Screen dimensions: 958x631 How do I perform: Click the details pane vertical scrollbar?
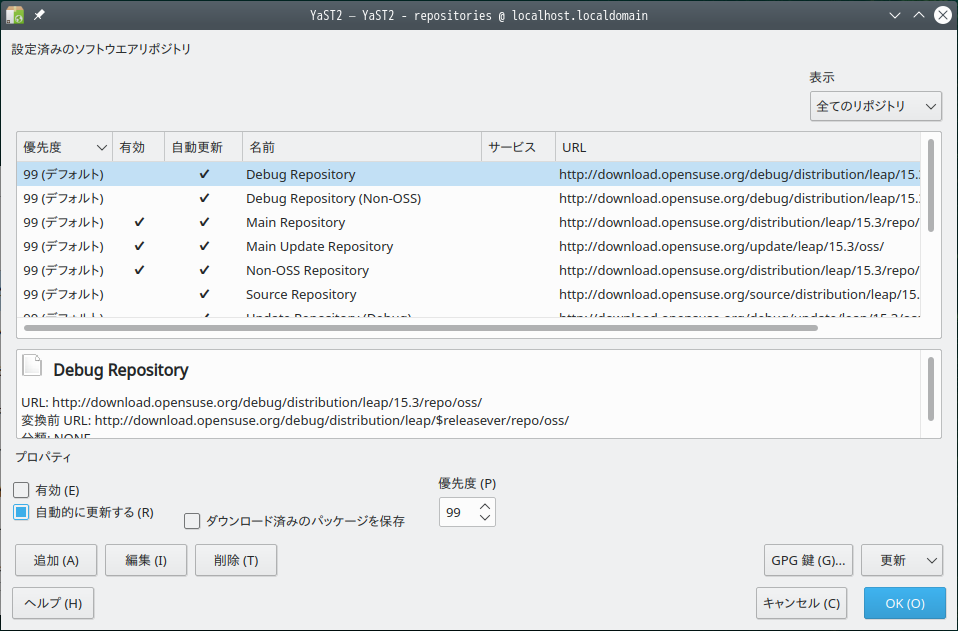pos(931,389)
